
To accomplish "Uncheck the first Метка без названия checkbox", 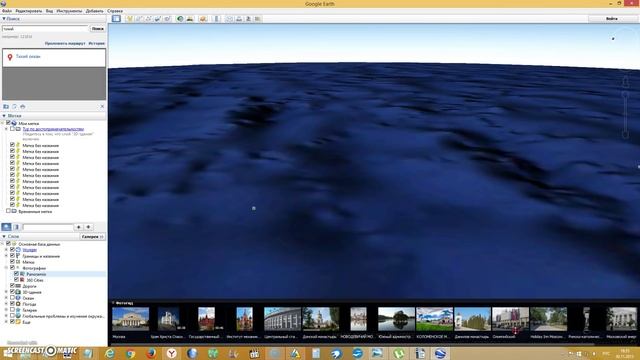I will pyautogui.click(x=12, y=145).
